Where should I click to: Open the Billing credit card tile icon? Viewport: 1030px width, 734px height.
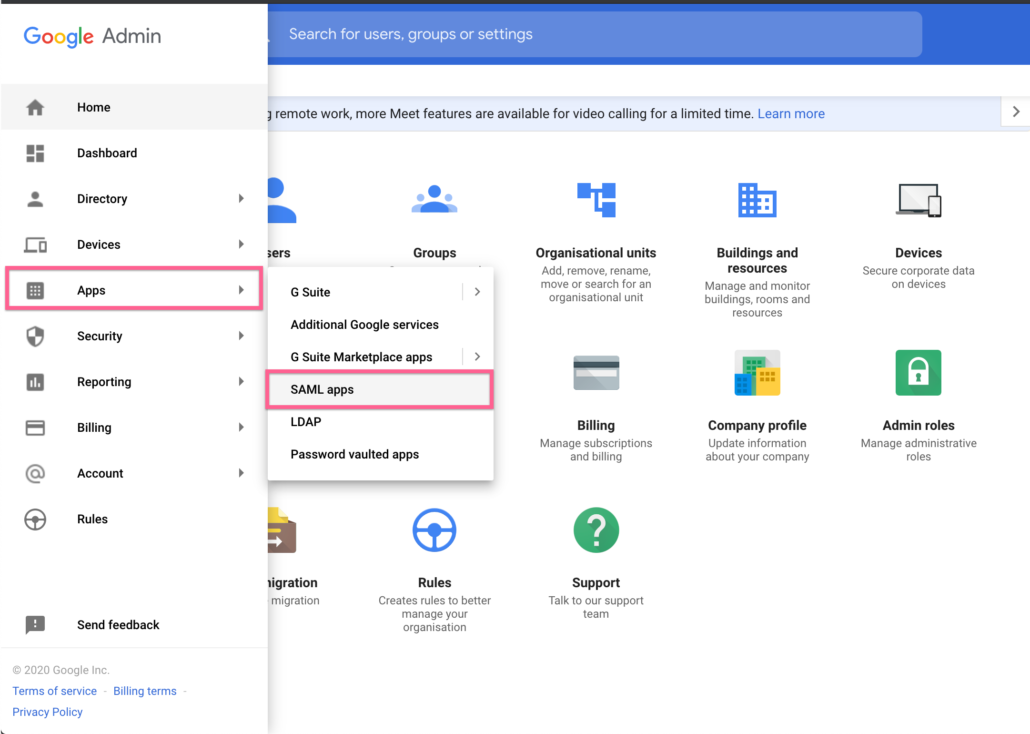point(596,373)
